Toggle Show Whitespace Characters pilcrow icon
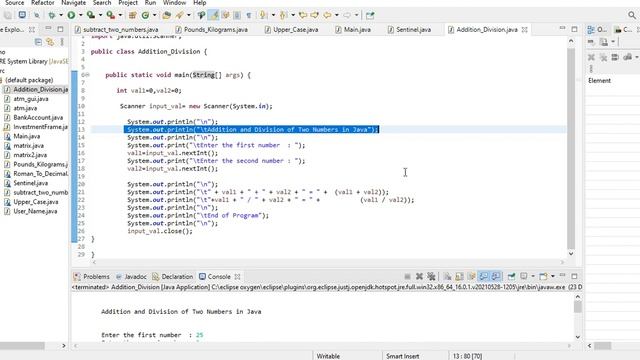The width and height of the screenshot is (640, 360). coord(249,16)
